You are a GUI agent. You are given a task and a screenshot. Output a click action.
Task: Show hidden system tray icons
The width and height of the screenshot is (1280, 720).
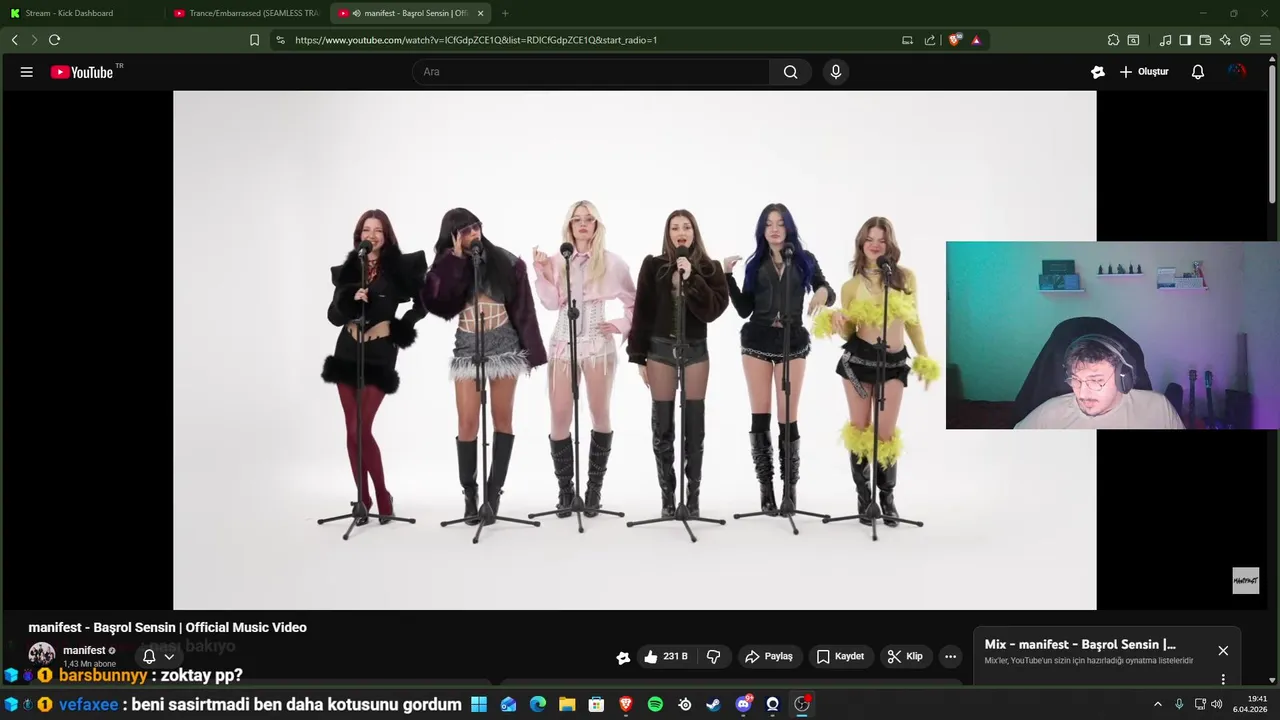coord(1158,704)
